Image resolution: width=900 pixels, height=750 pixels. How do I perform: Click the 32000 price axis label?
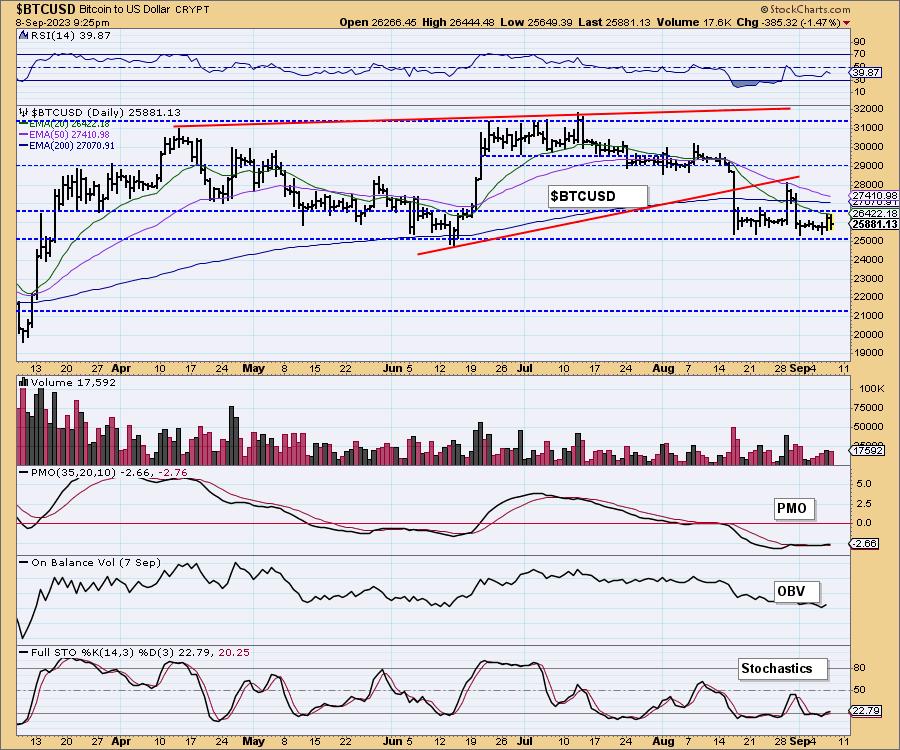[x=868, y=108]
